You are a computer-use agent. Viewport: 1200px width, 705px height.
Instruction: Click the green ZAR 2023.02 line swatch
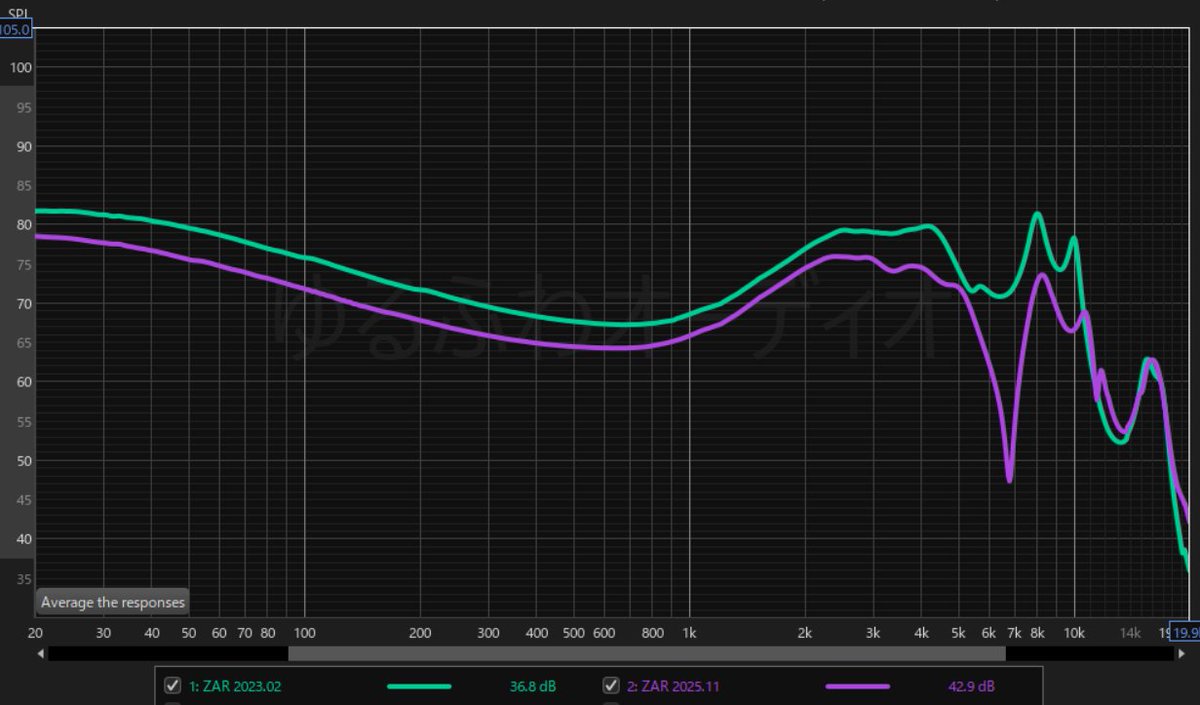click(x=419, y=687)
